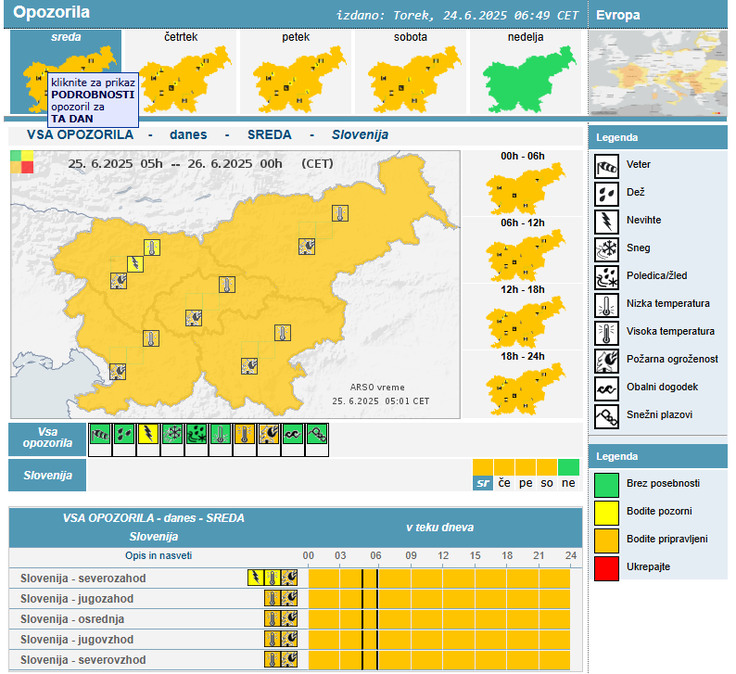Image resolution: width=736 pixels, height=674 pixels.
Task: Open the petek day tab
Action: pyautogui.click(x=296, y=72)
